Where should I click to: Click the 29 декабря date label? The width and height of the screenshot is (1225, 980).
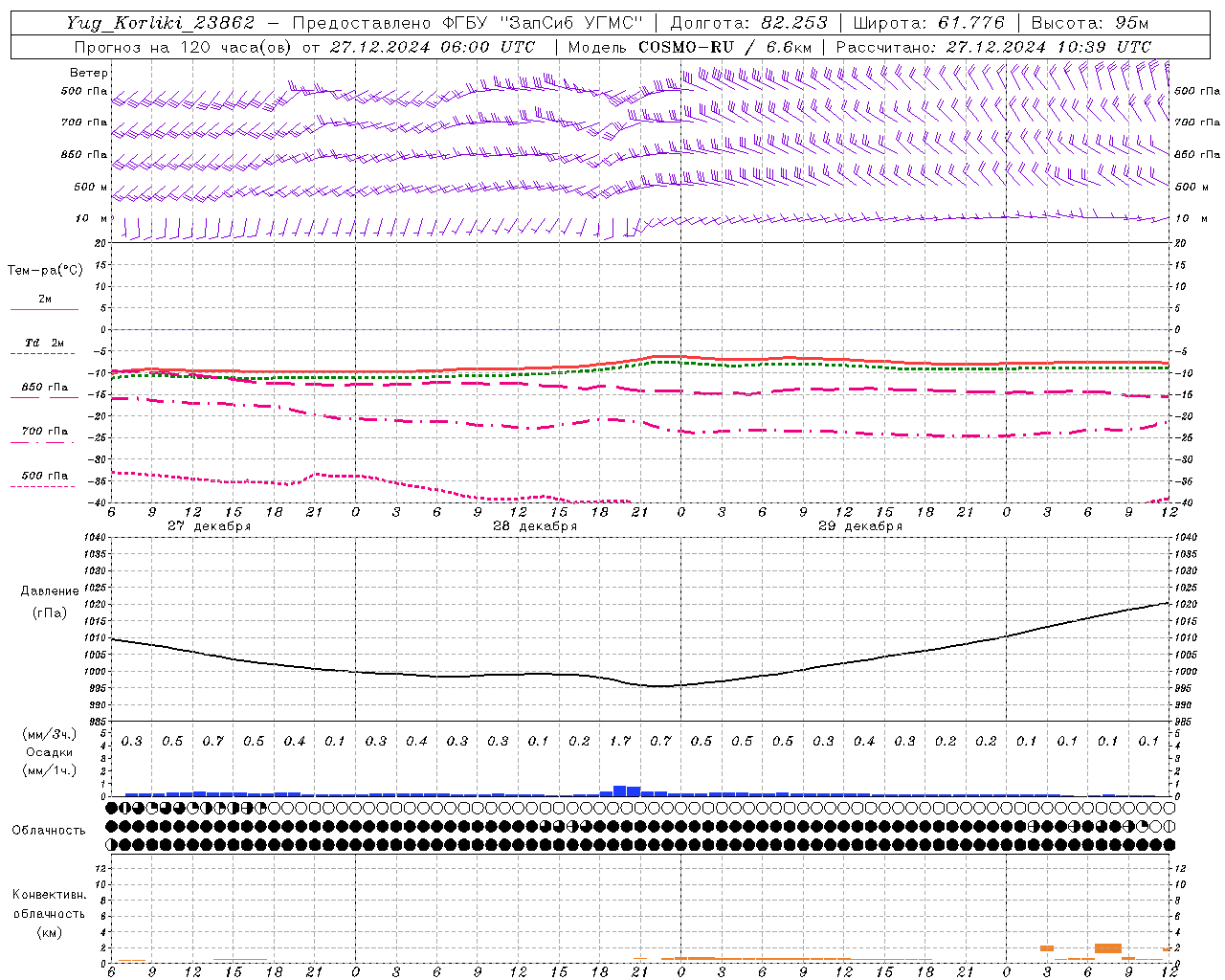pyautogui.click(x=859, y=526)
